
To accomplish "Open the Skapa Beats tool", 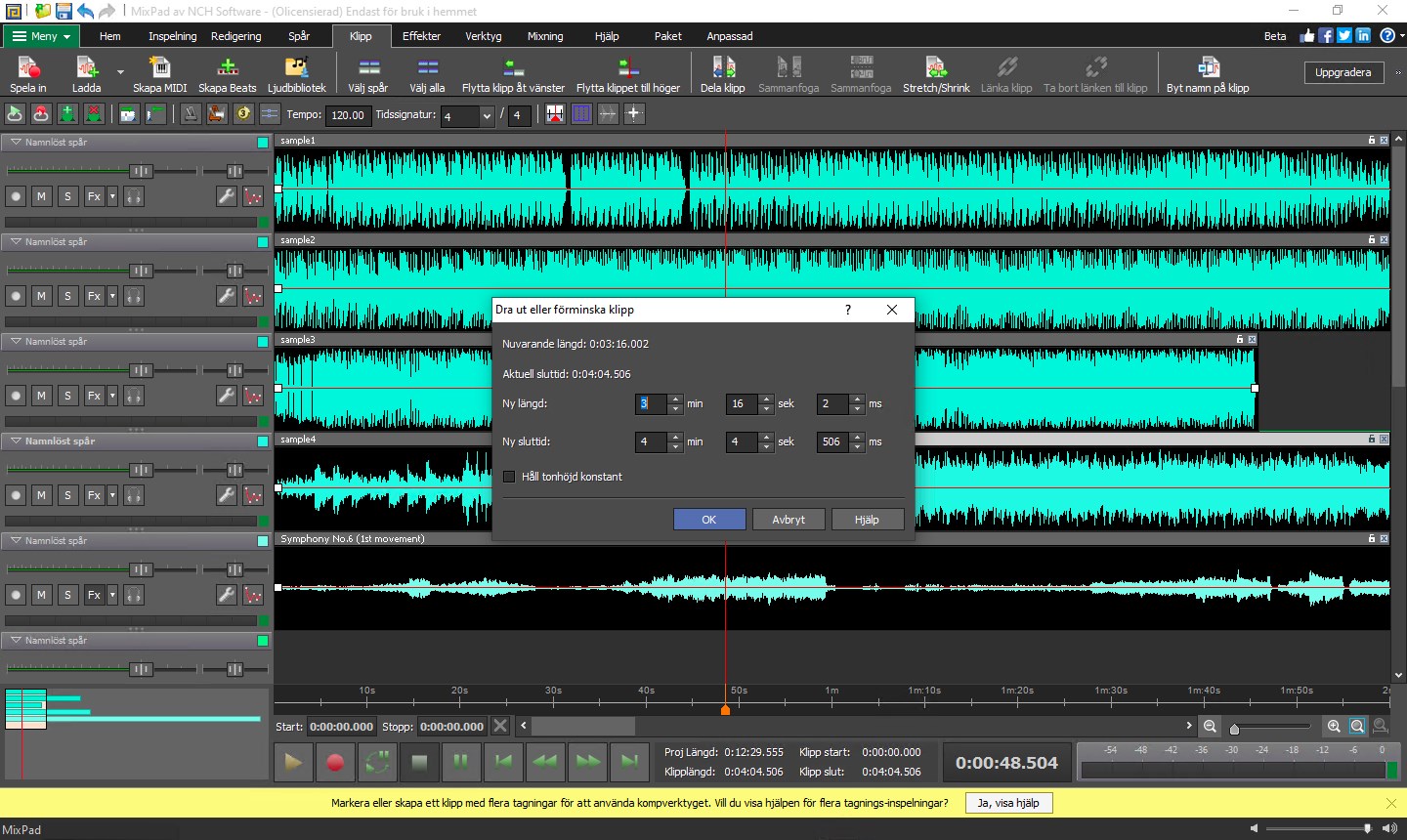I will pyautogui.click(x=228, y=73).
